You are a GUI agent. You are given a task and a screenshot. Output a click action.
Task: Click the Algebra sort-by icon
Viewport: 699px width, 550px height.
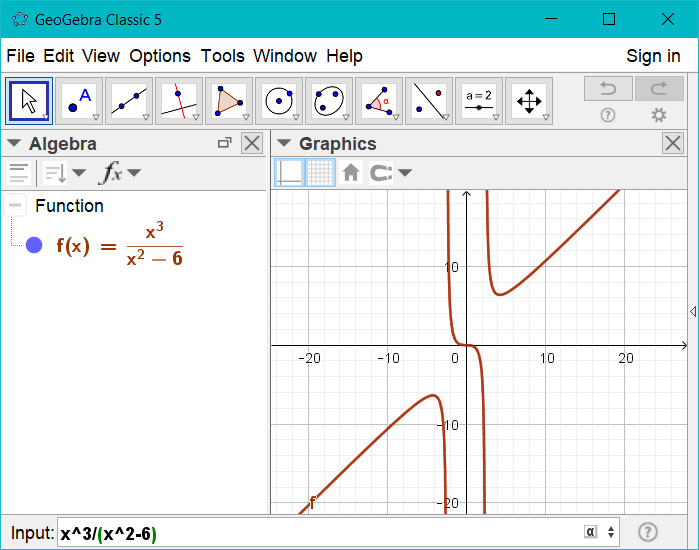coord(55,173)
